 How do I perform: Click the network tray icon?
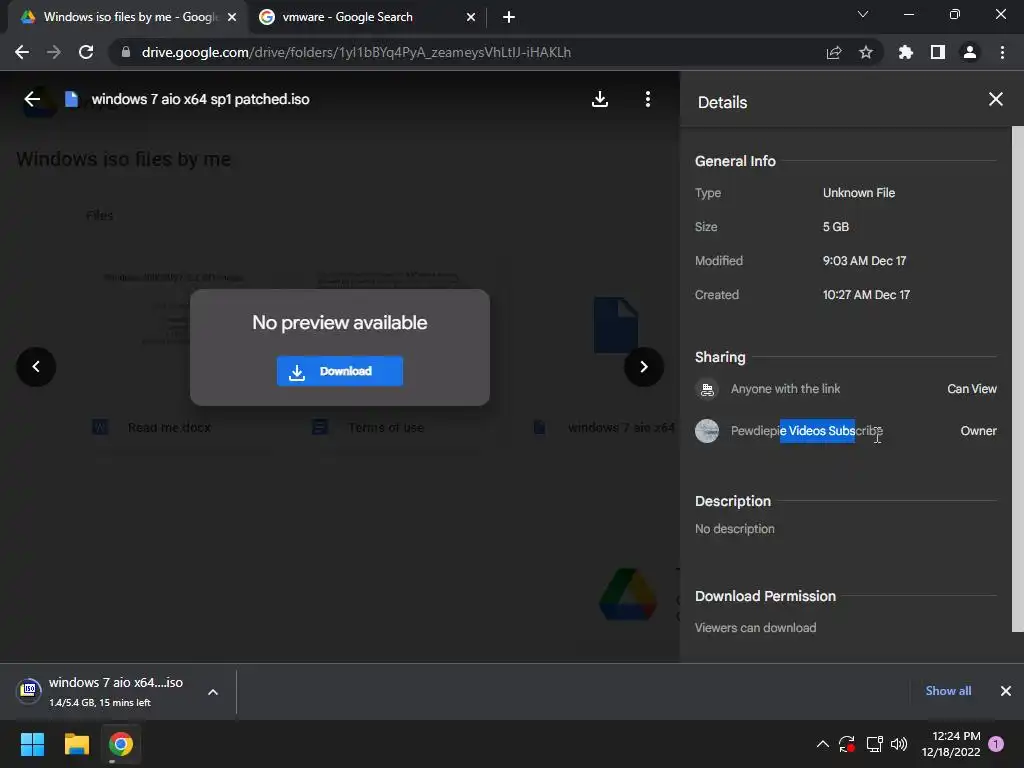[x=874, y=744]
